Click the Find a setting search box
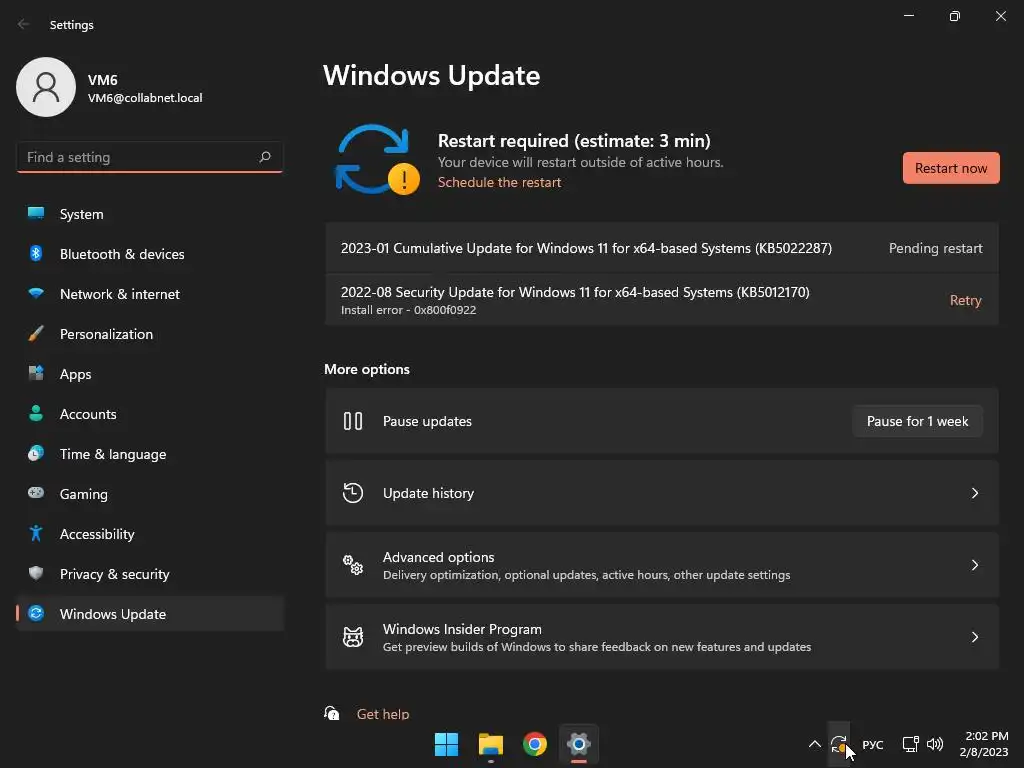The image size is (1024, 768). pyautogui.click(x=150, y=157)
